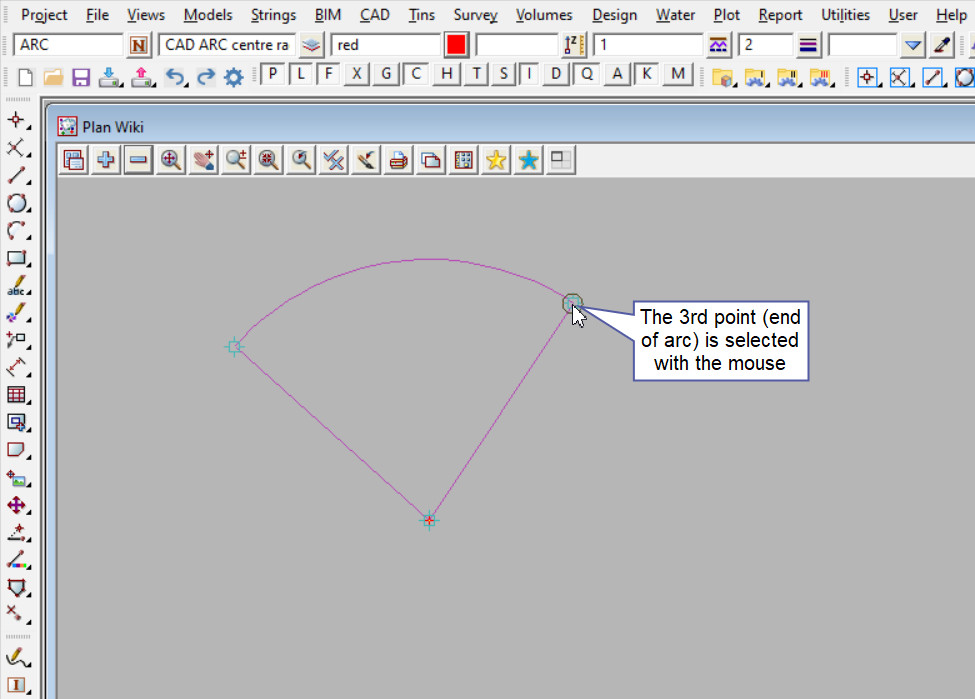Toggle the P snap button

[272, 74]
